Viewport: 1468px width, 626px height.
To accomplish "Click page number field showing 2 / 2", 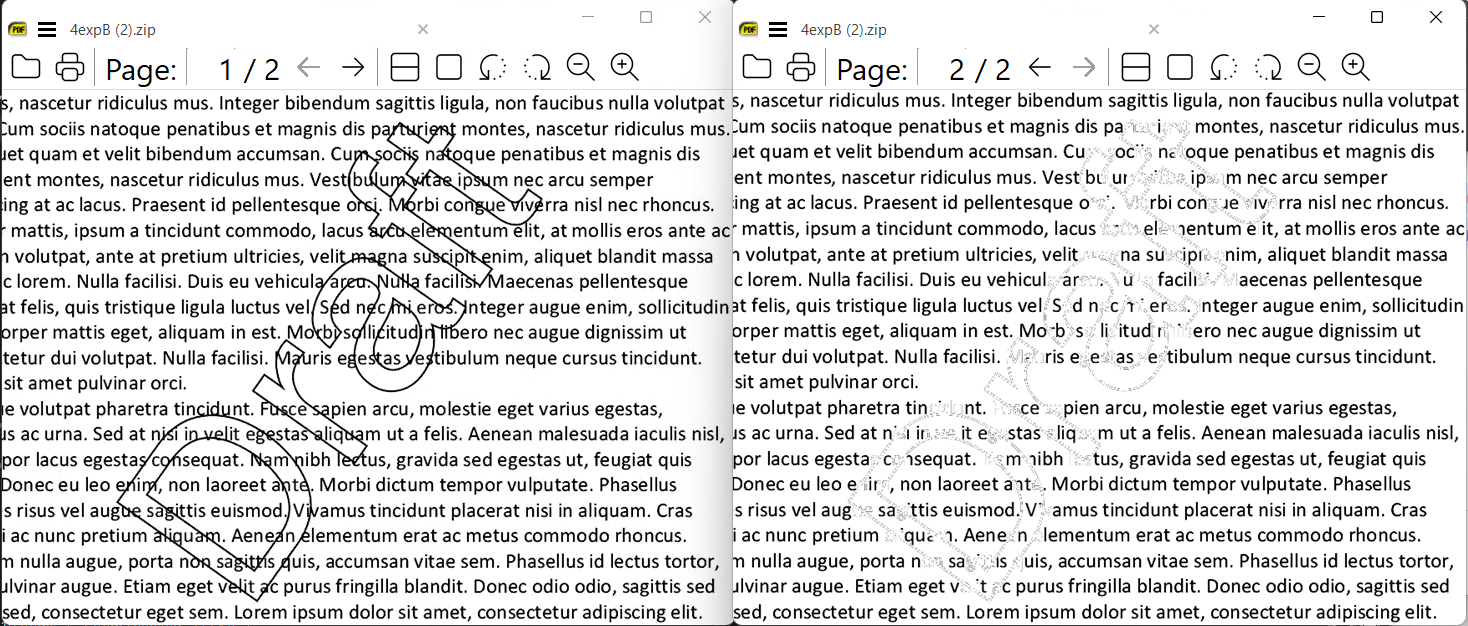I will 980,69.
